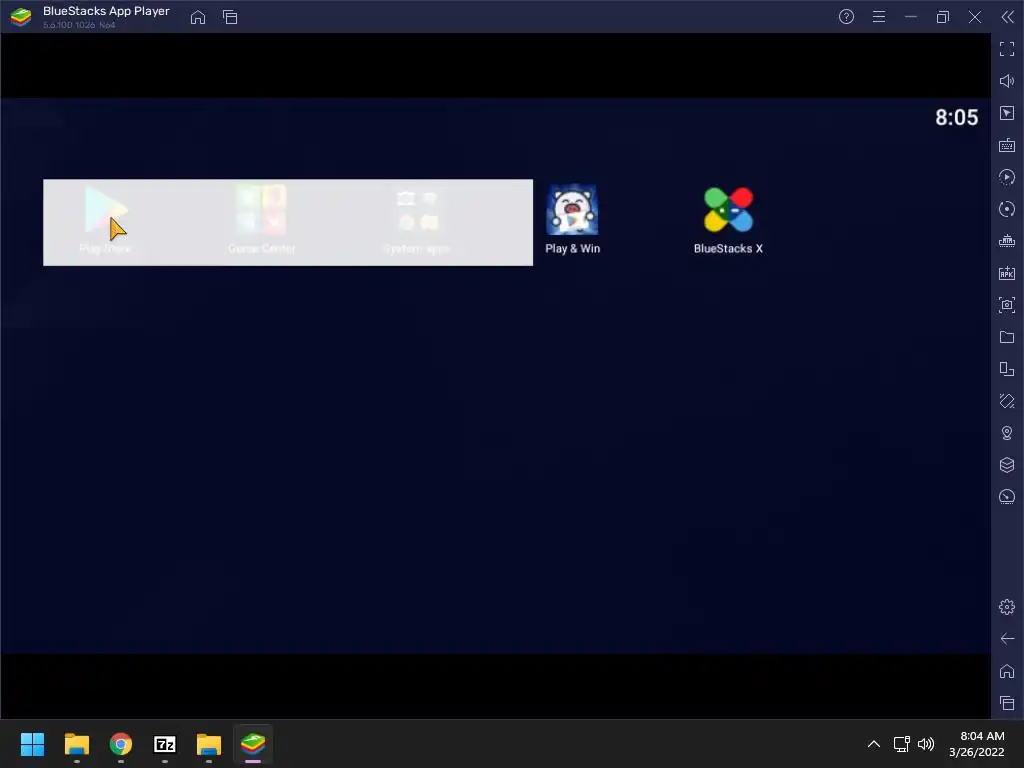This screenshot has height=768, width=1024.
Task: Click the sync operations circular icon
Action: pyautogui.click(x=1007, y=209)
